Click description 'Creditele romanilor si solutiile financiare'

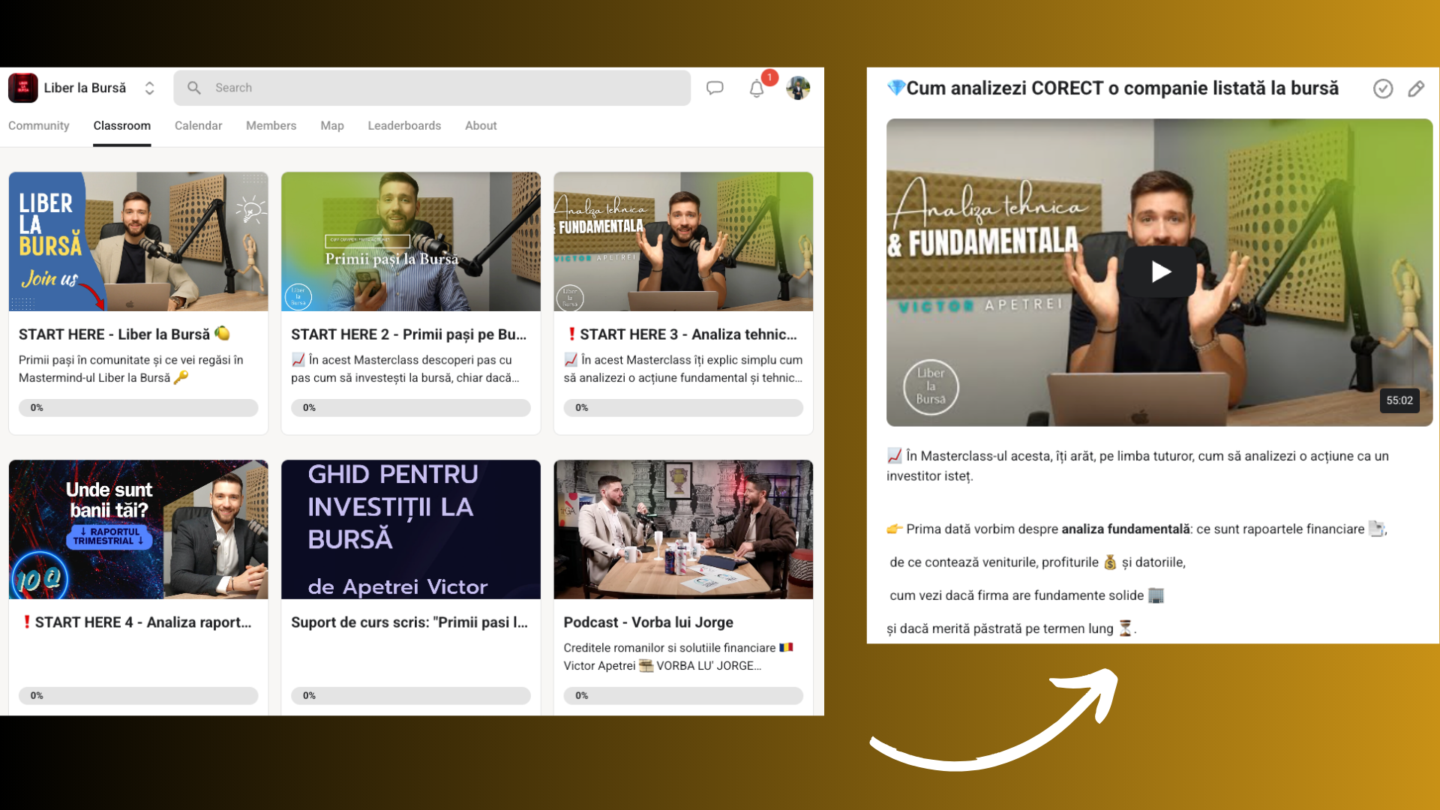coord(678,657)
